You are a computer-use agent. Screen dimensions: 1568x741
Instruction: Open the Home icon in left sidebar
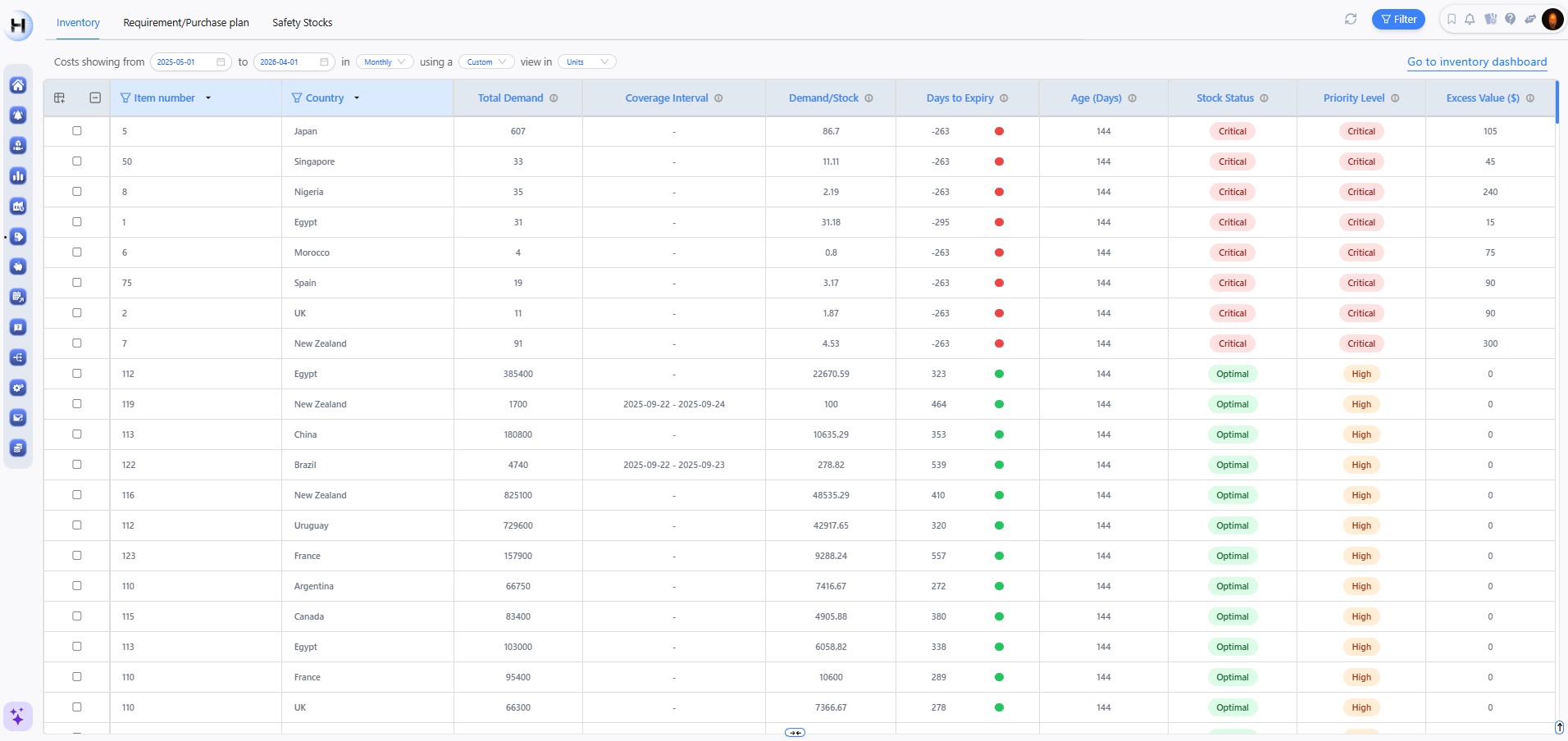click(x=18, y=85)
